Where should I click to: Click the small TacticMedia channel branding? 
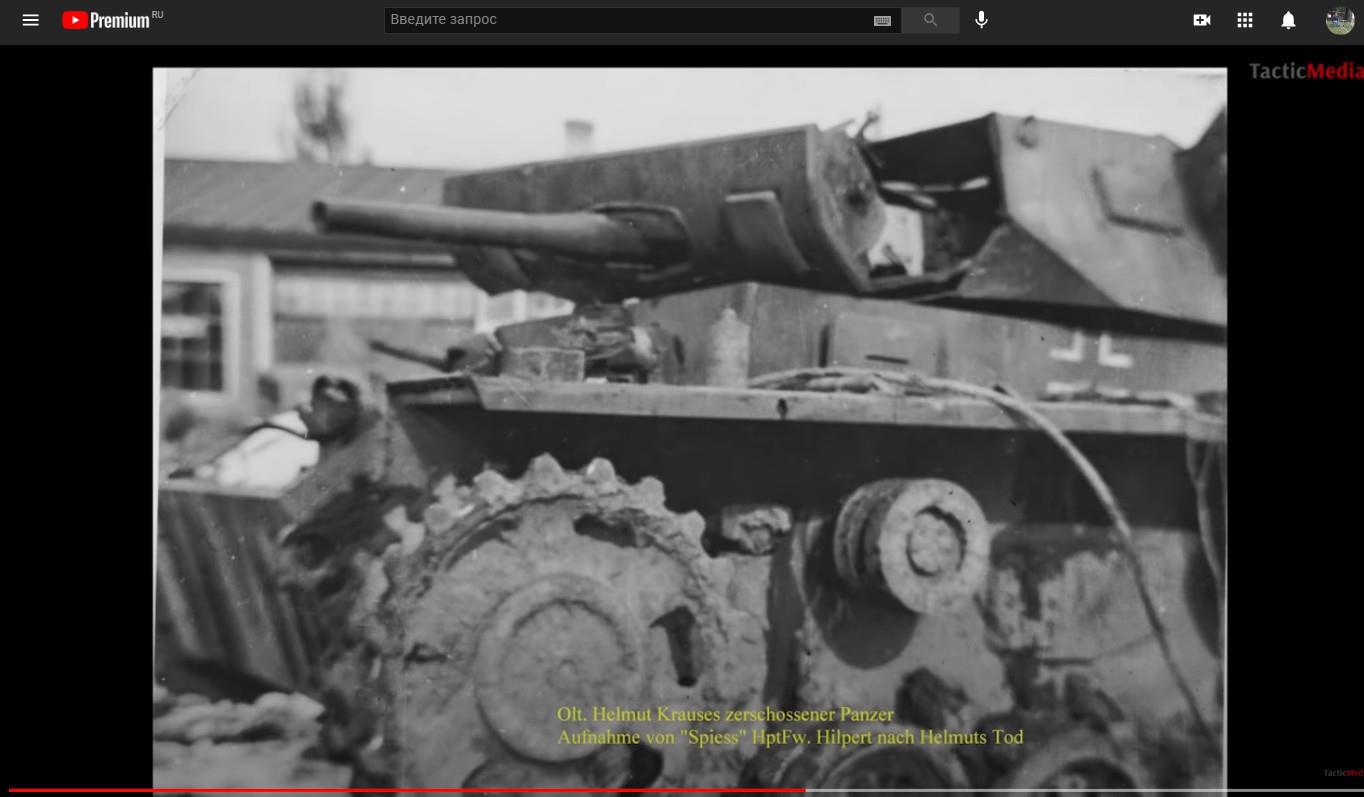(1342, 773)
